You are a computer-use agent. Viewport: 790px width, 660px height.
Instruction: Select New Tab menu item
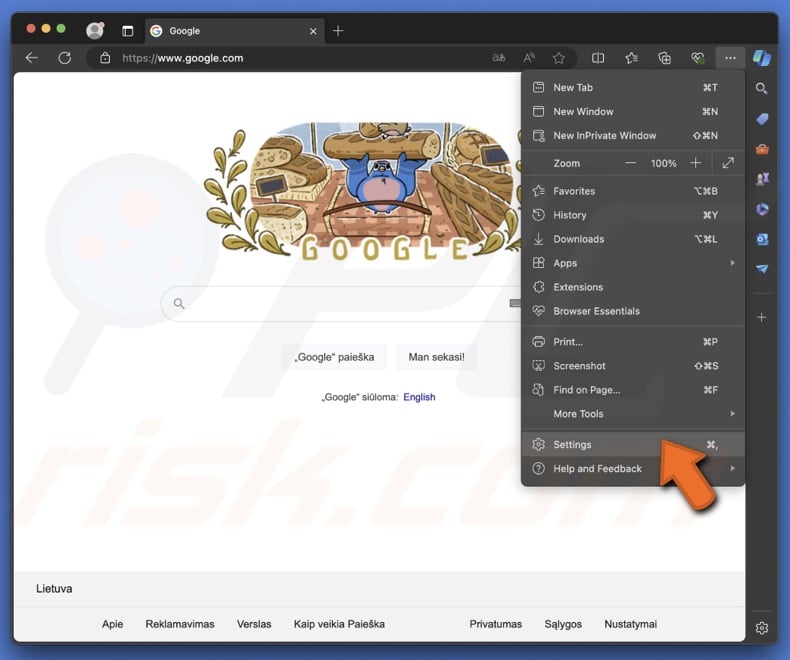click(632, 88)
